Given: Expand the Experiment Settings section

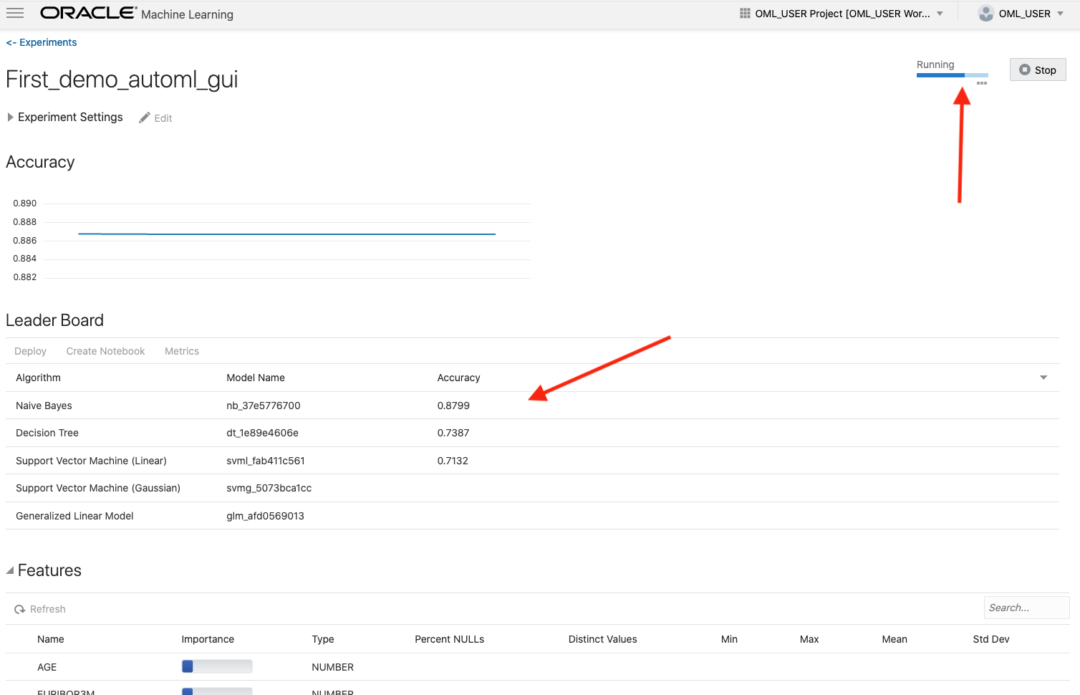Looking at the screenshot, I should (x=9, y=117).
